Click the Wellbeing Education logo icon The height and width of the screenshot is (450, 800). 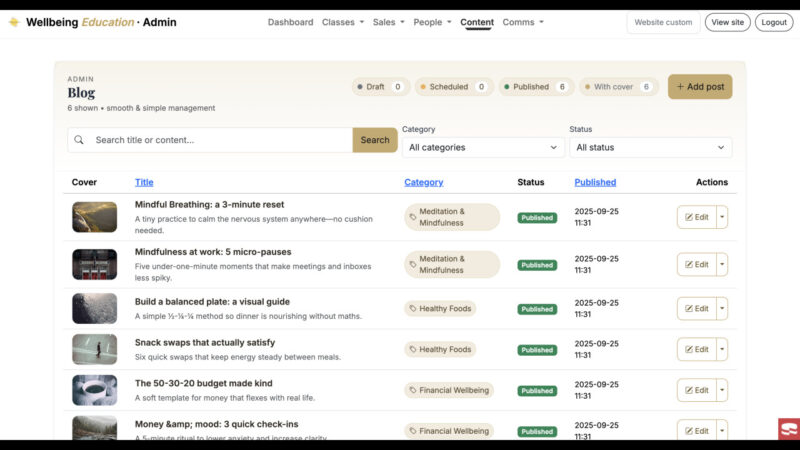[14, 22]
